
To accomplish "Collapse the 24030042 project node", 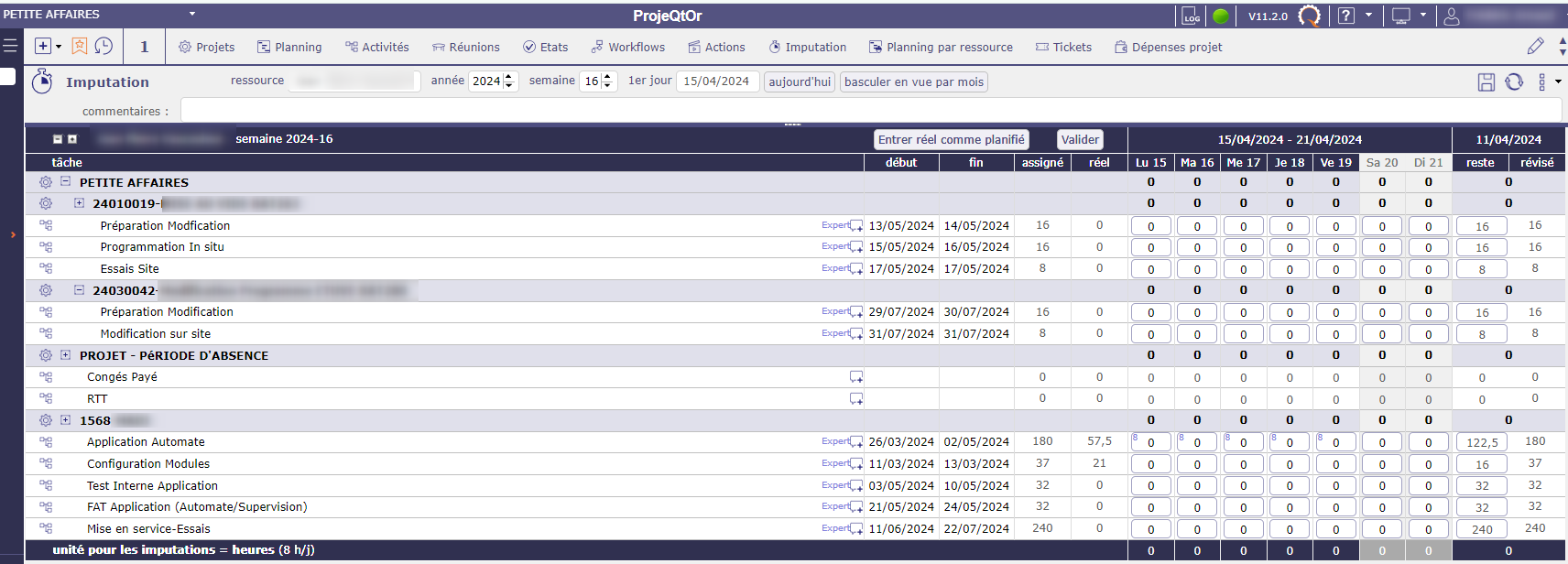I will [x=79, y=290].
